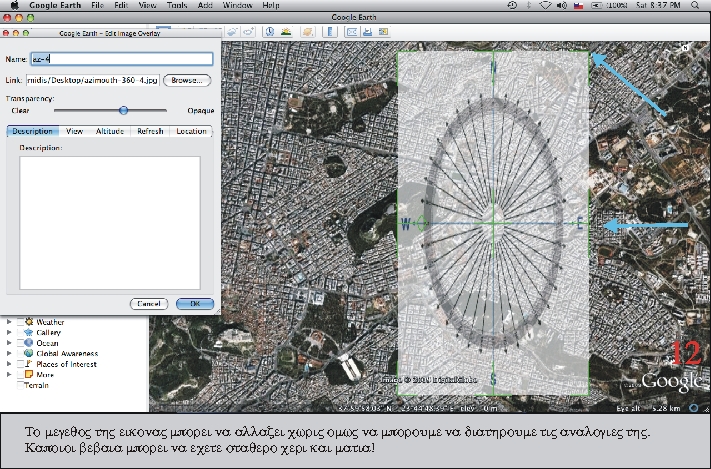Image resolution: width=711 pixels, height=469 pixels.
Task: Click the Sat 8:37 PM clock
Action: click(x=658, y=5)
